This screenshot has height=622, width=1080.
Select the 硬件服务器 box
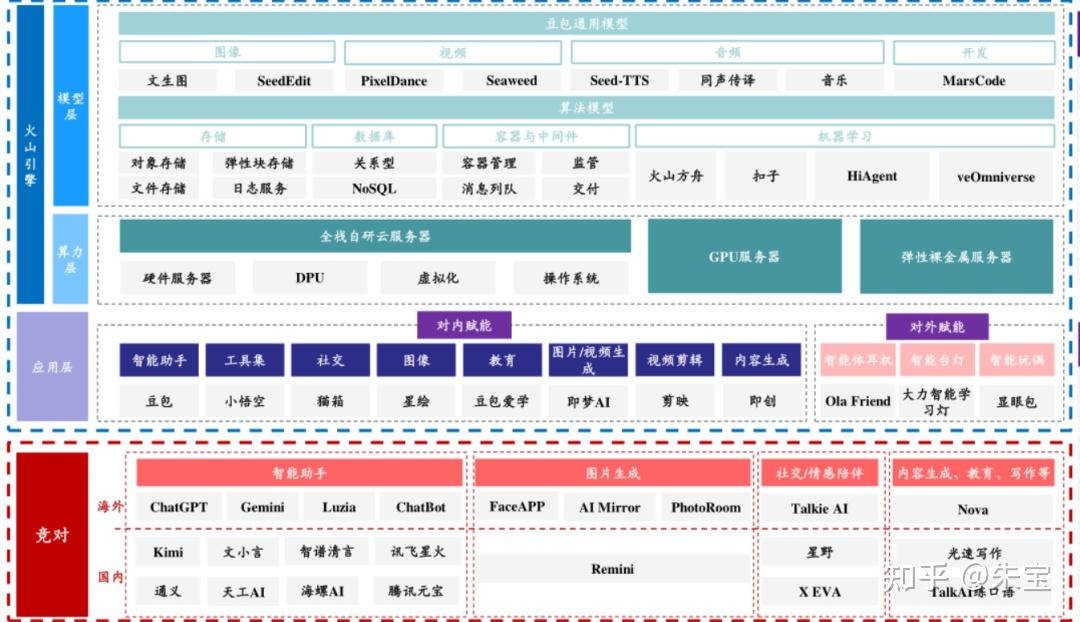(x=177, y=278)
